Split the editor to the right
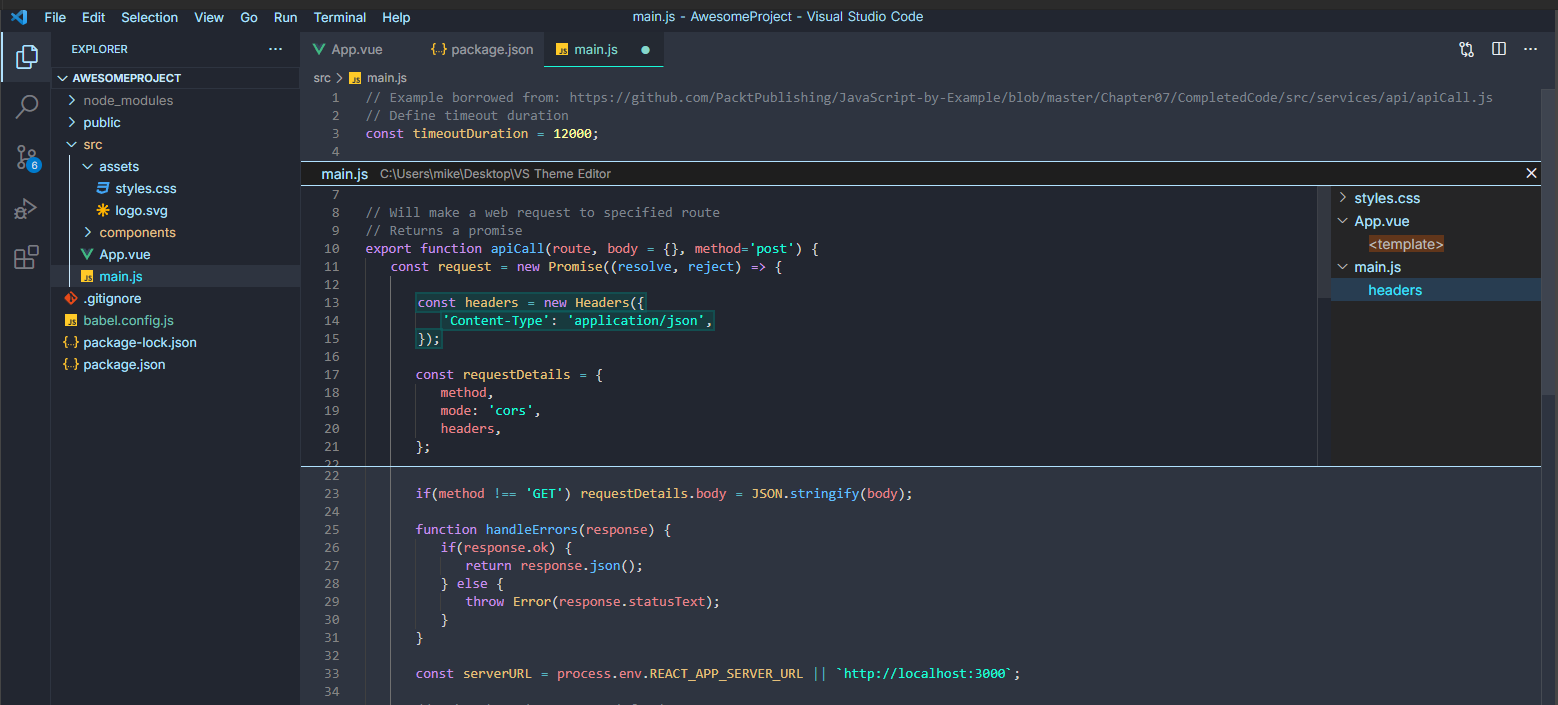Screen dimensions: 1558x705 click(x=1499, y=49)
